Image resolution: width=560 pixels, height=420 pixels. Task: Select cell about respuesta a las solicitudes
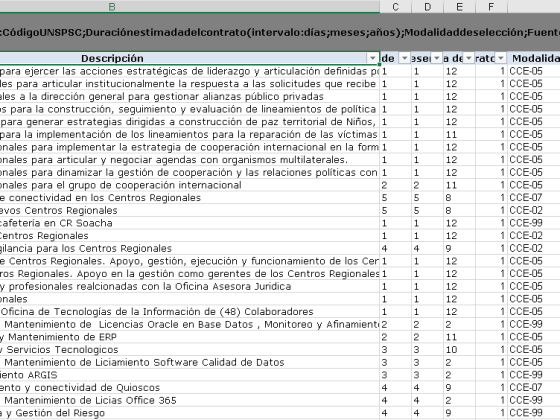pyautogui.click(x=190, y=84)
